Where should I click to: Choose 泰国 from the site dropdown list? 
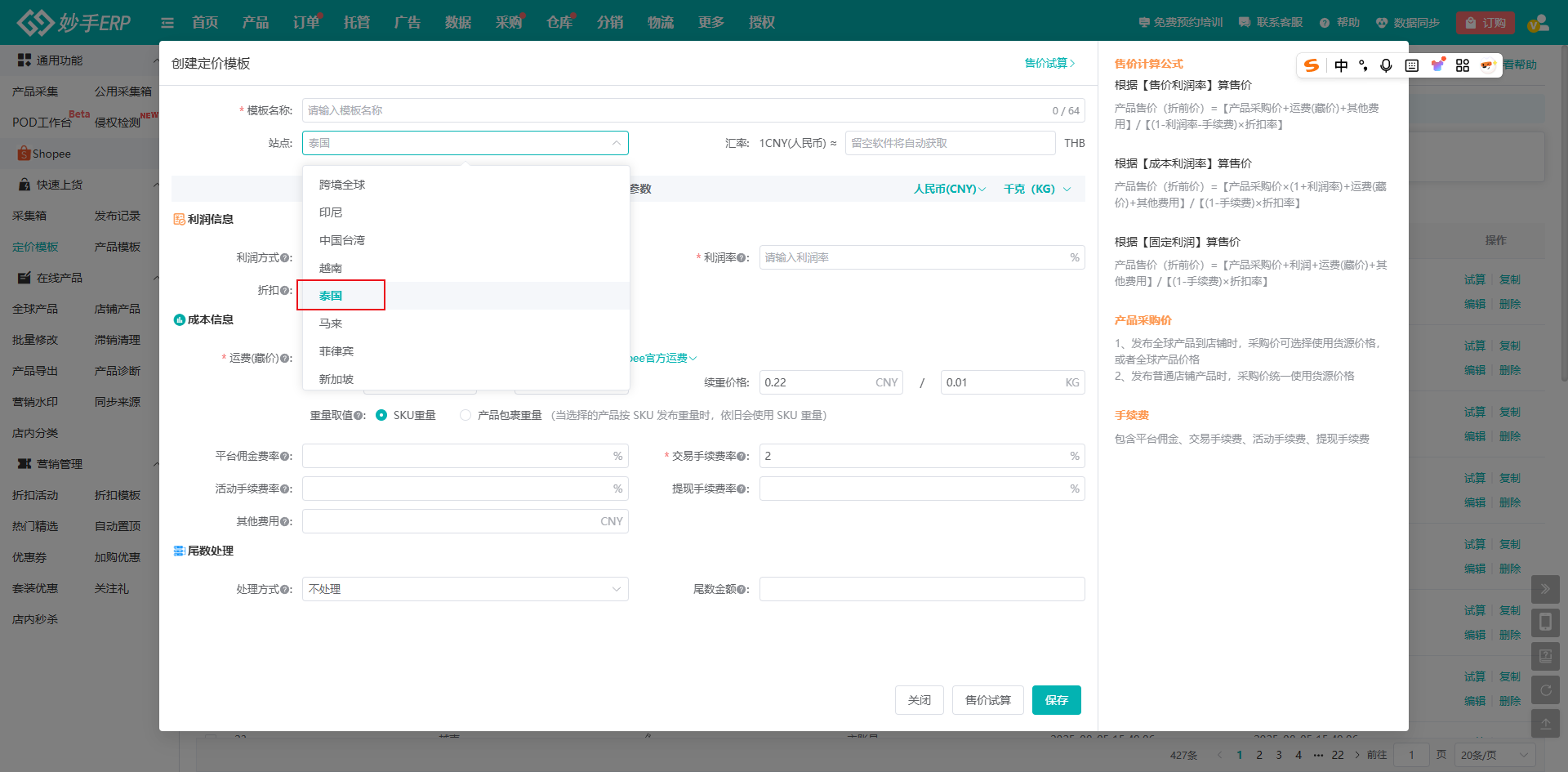(331, 296)
